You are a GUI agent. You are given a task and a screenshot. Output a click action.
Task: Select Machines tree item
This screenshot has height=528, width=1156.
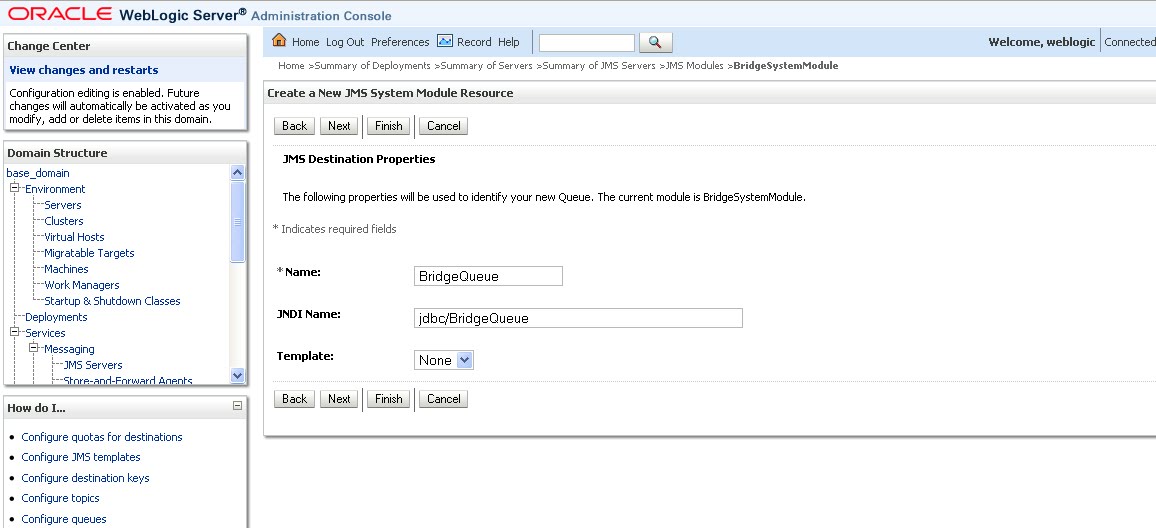click(x=66, y=269)
